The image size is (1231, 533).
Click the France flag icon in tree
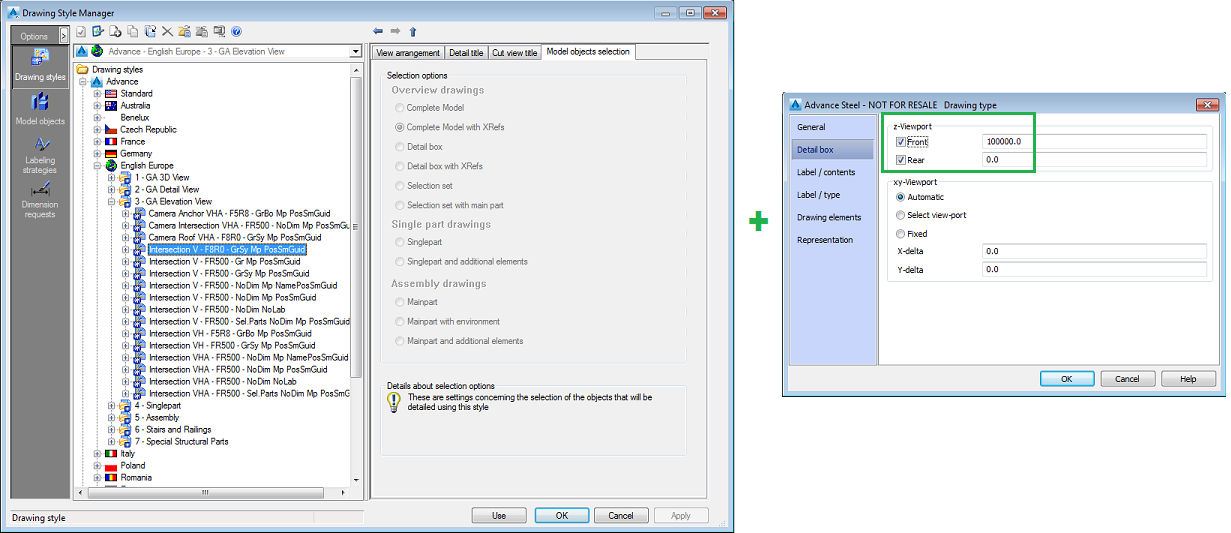112,142
